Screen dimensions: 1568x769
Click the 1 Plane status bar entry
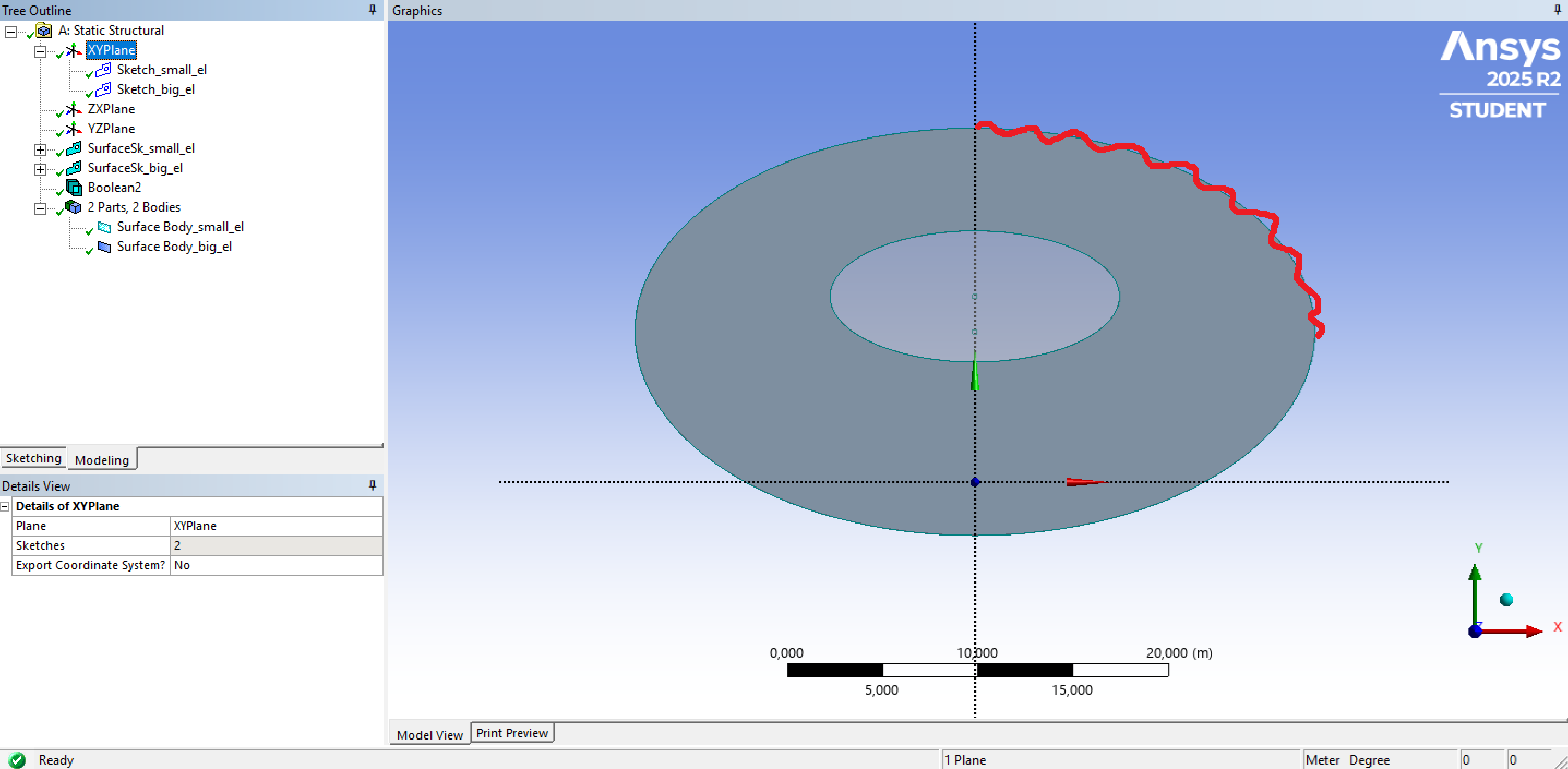click(965, 760)
